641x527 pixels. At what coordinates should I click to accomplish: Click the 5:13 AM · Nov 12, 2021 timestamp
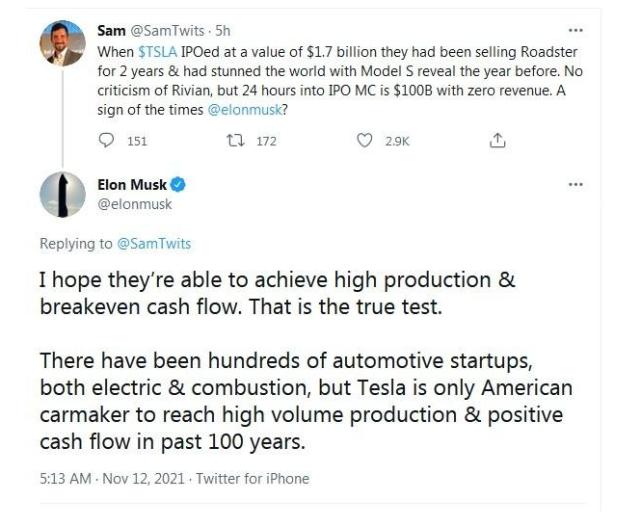(x=112, y=478)
